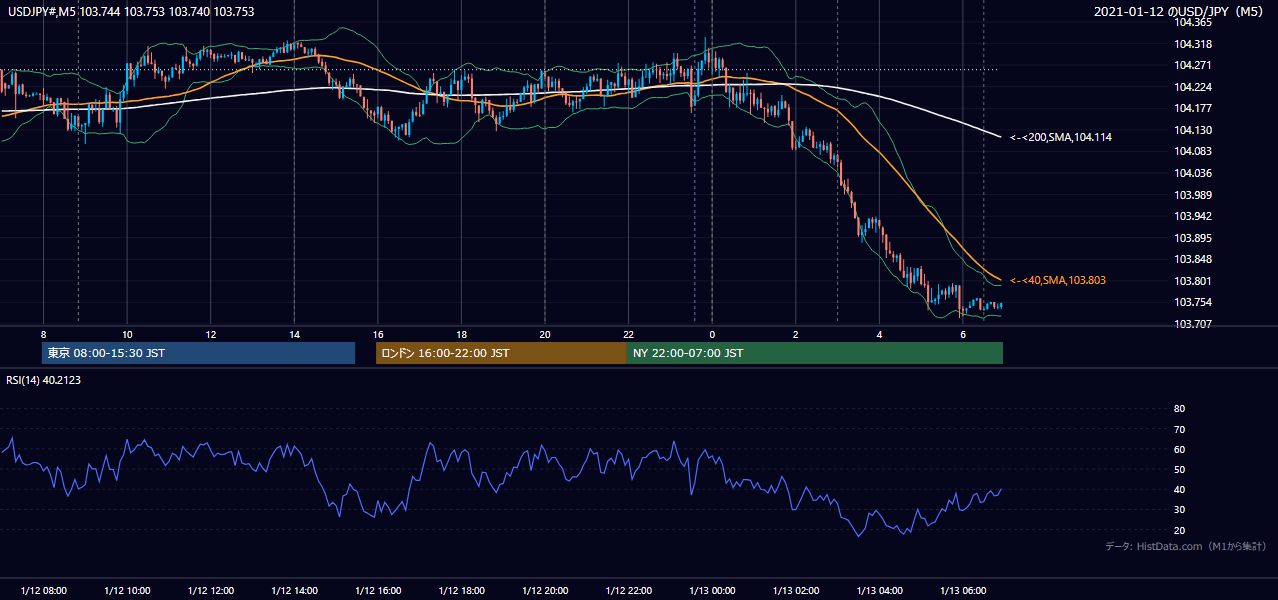Click bottom time label 1/12 22:00
Screen dimensions: 1278x600
[x=628, y=591]
